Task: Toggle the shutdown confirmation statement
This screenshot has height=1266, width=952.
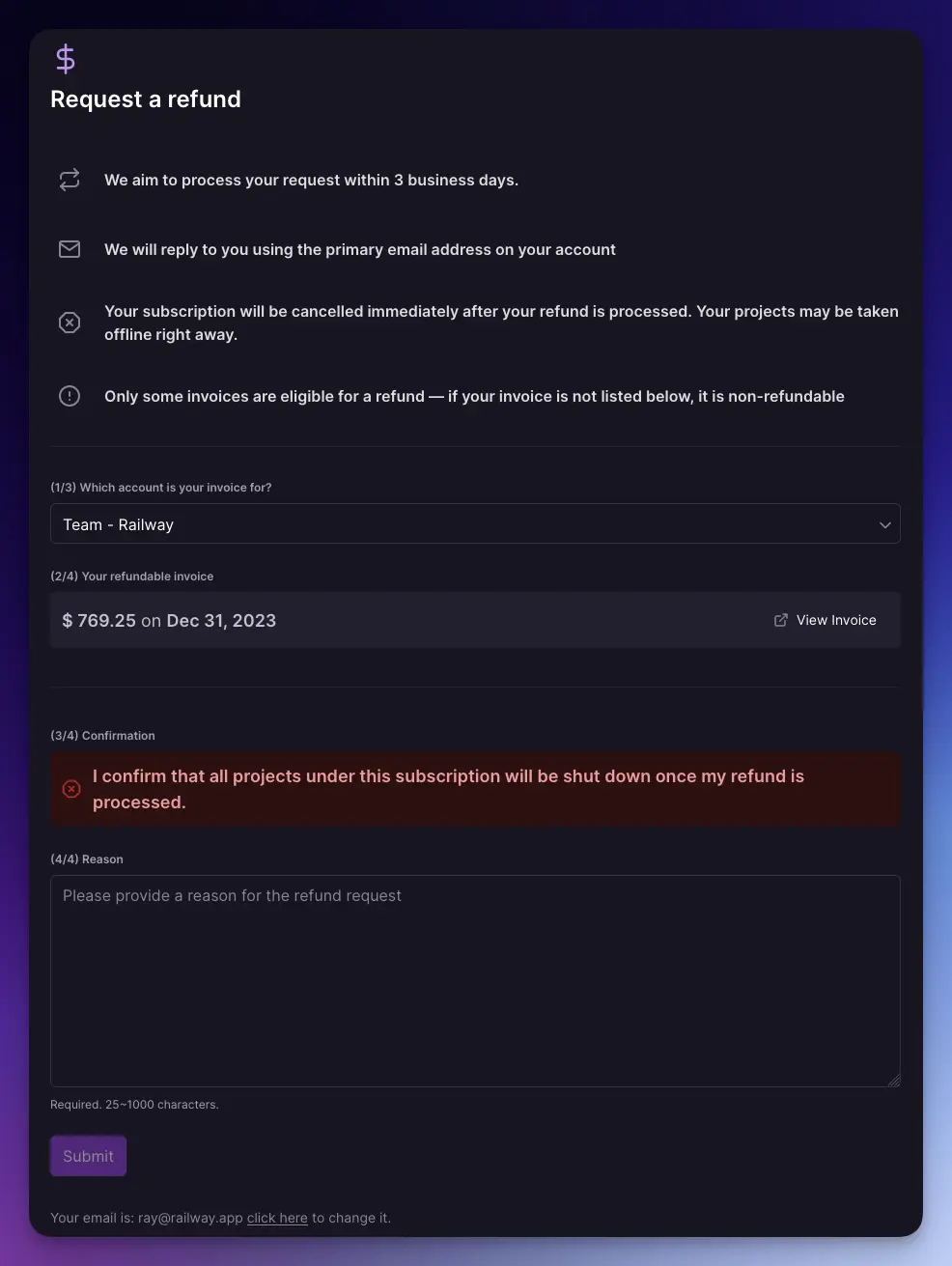Action: 448,789
